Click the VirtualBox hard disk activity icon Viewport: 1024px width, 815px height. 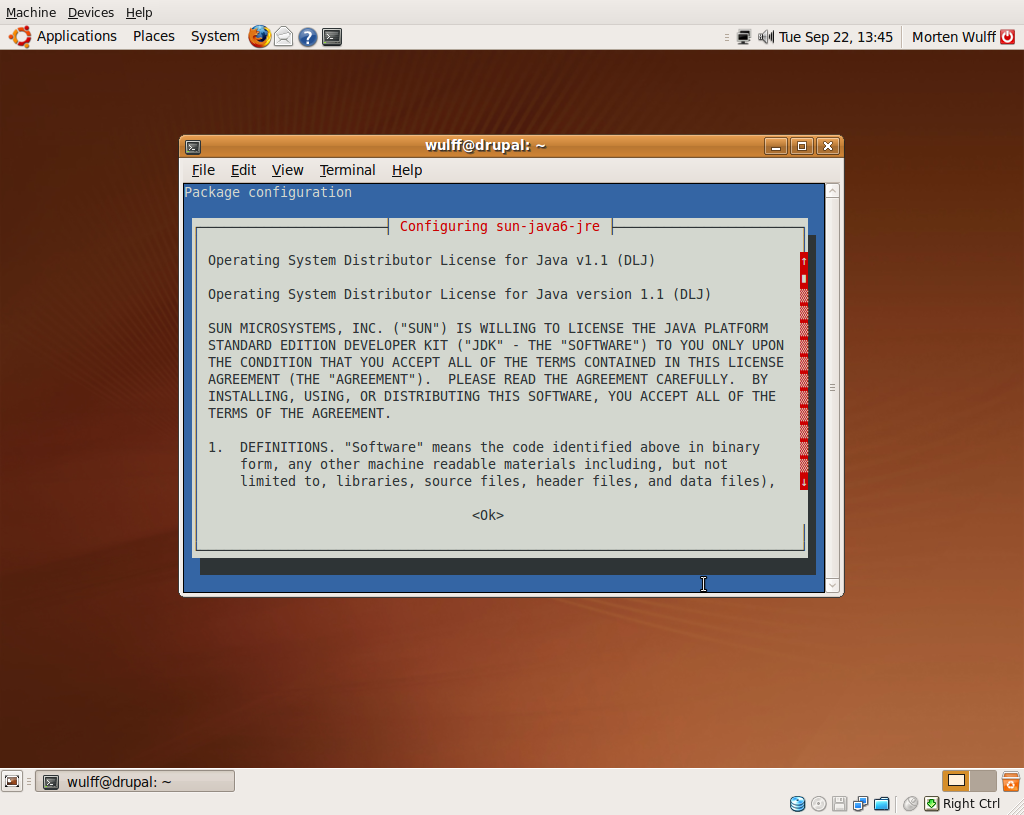[x=797, y=803]
